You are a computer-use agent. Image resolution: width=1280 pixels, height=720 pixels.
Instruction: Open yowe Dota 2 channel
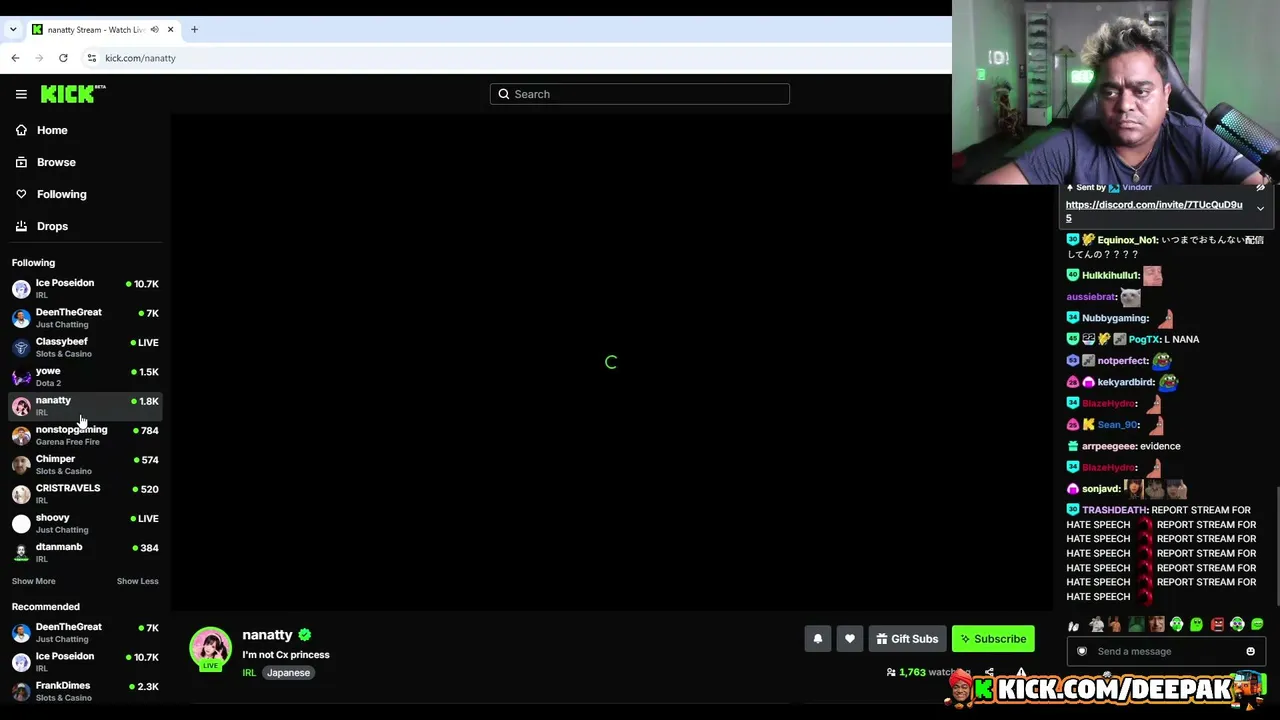point(86,377)
